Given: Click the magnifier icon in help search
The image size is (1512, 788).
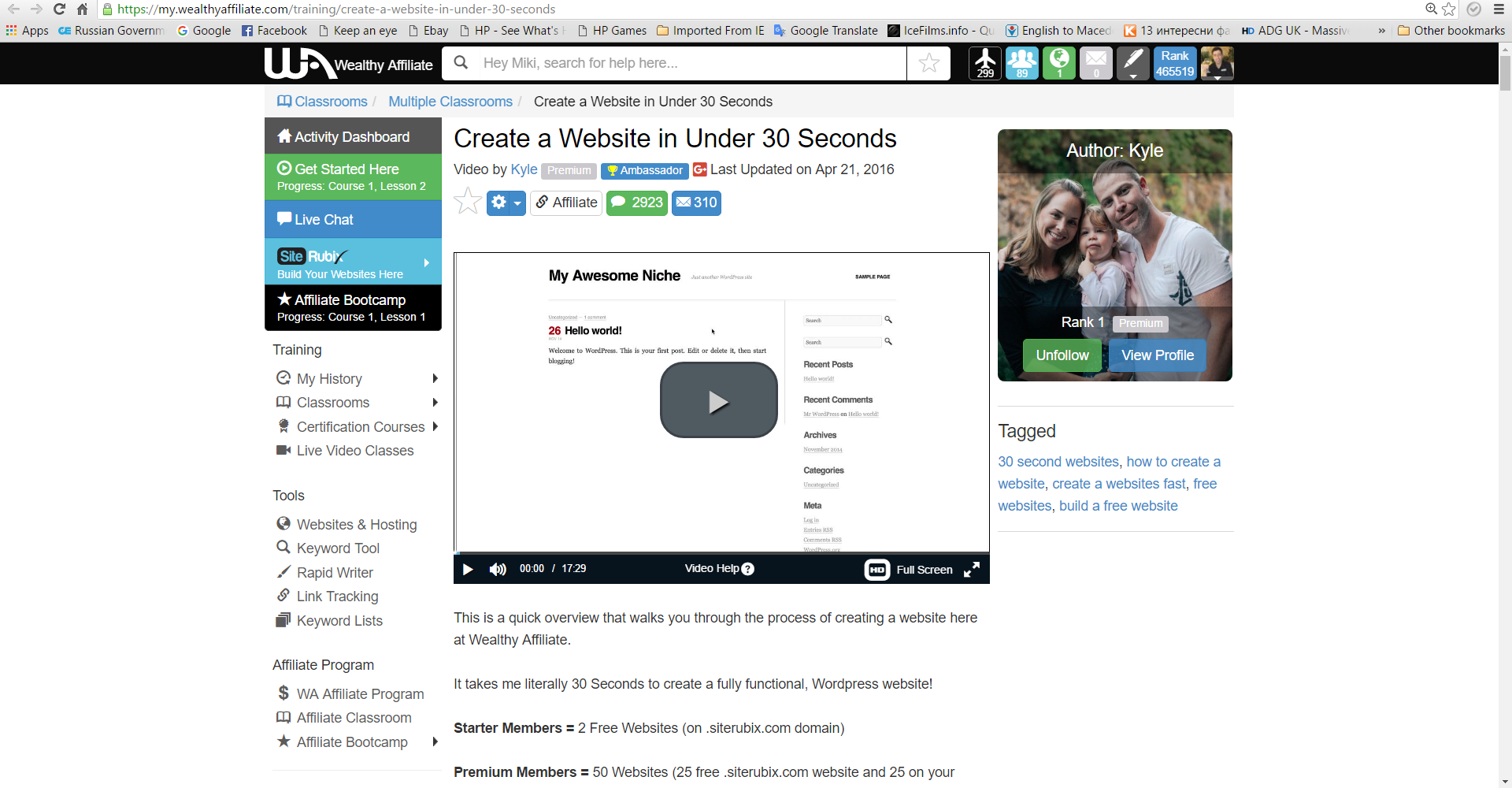Looking at the screenshot, I should [x=461, y=62].
